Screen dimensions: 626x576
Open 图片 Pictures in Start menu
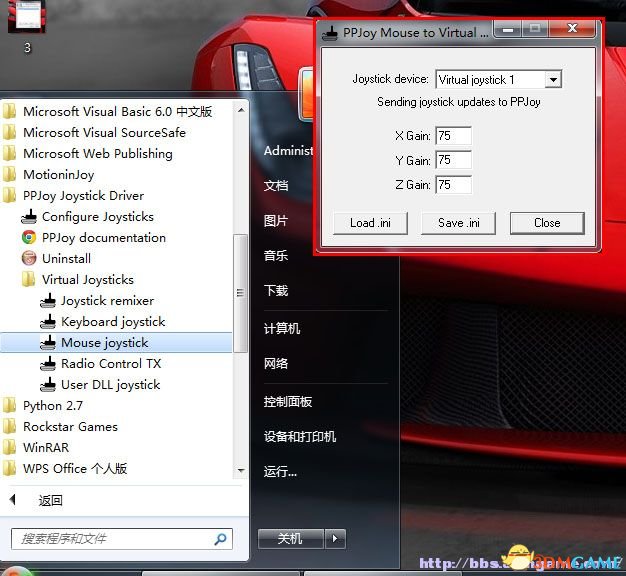(x=276, y=220)
